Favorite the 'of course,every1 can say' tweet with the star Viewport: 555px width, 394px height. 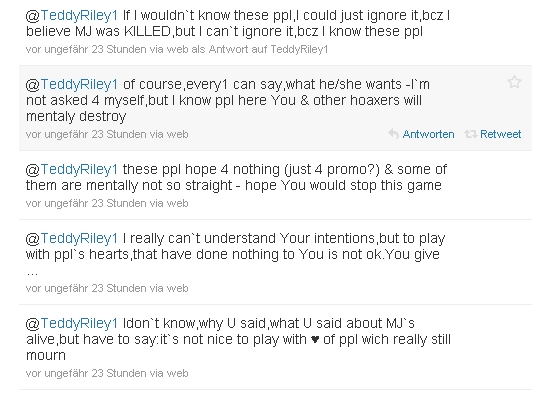point(514,82)
